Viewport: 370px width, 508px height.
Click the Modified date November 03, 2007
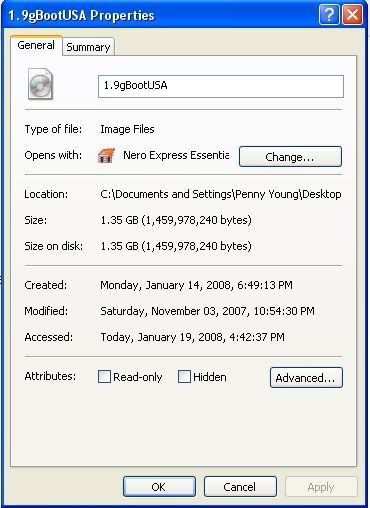point(207,311)
